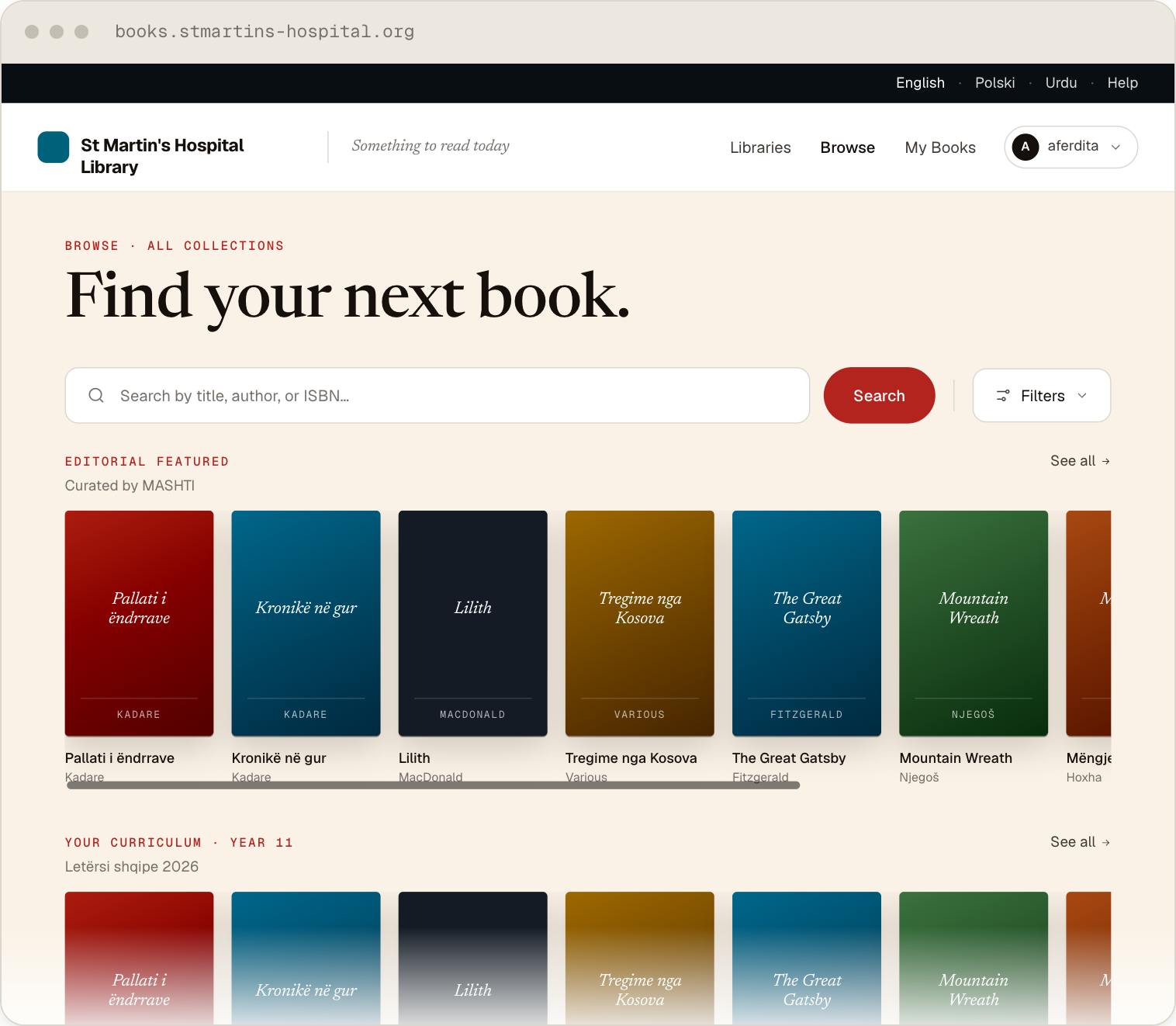This screenshot has width=1176, height=1026.
Task: Open The Great Gatsby cover in Editorial Featured
Action: (x=807, y=623)
